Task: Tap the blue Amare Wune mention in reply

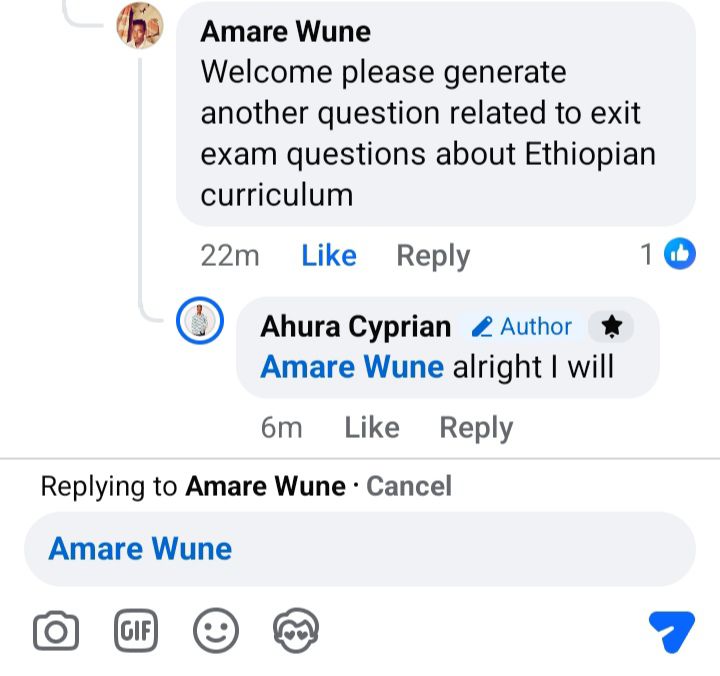Action: click(x=352, y=367)
